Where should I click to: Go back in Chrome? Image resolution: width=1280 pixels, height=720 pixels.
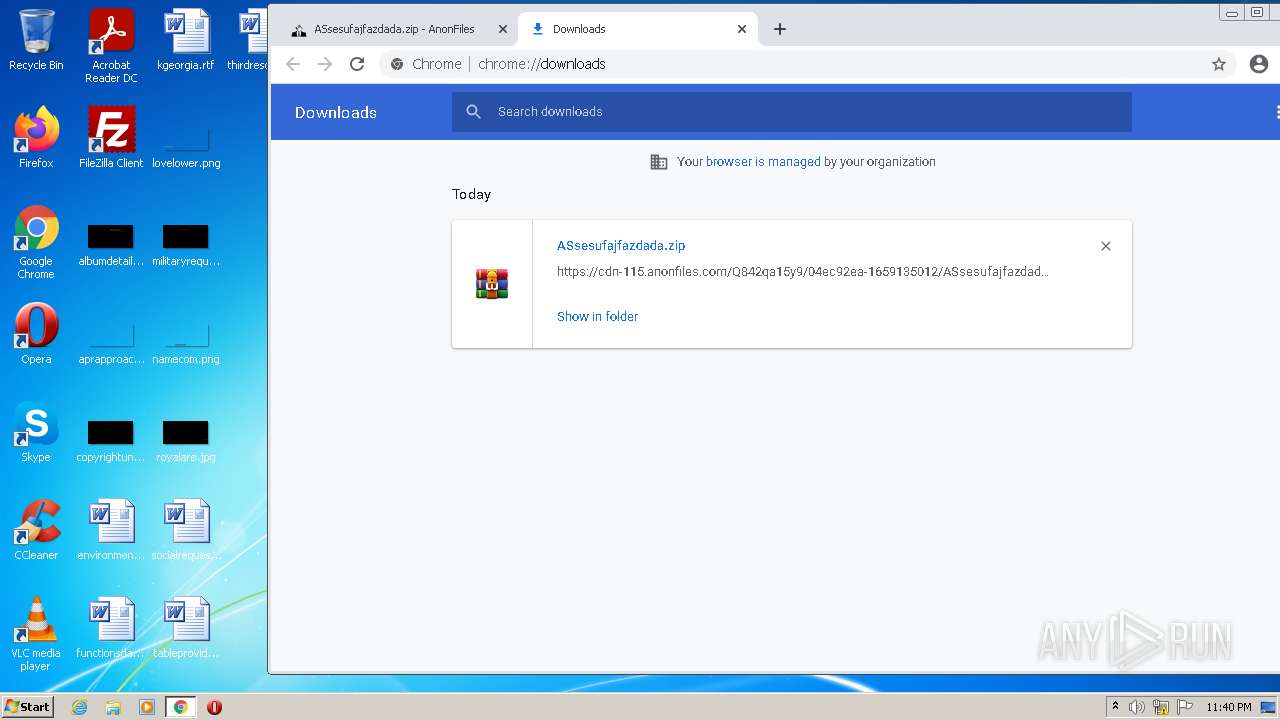point(293,64)
